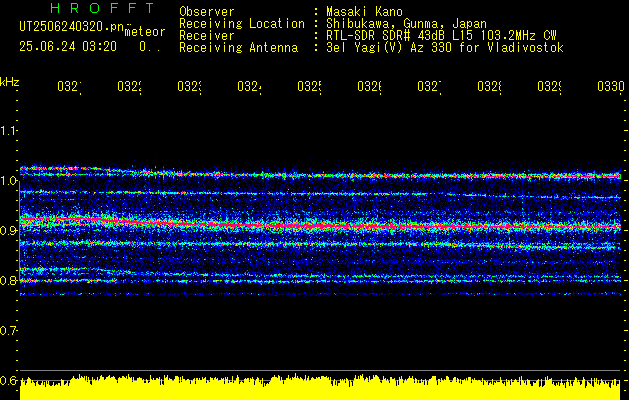Viewport: 629px width, 400px height.
Task: Click the green HROFFT title text
Action: [x=103, y=8]
